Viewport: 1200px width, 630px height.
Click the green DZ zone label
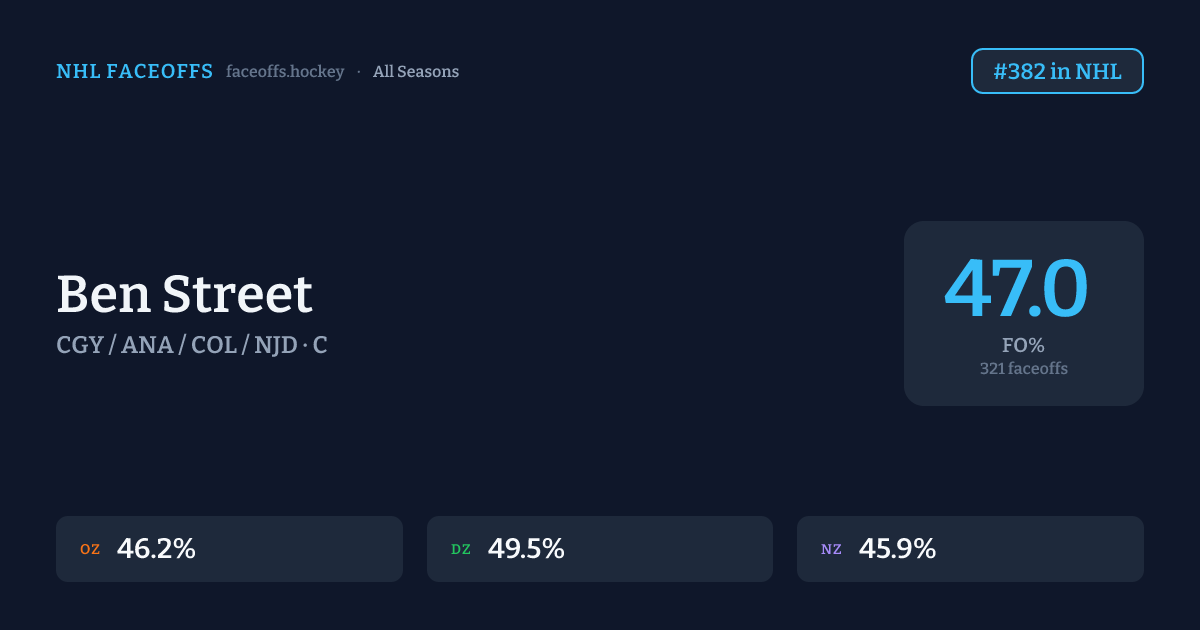pyautogui.click(x=461, y=549)
